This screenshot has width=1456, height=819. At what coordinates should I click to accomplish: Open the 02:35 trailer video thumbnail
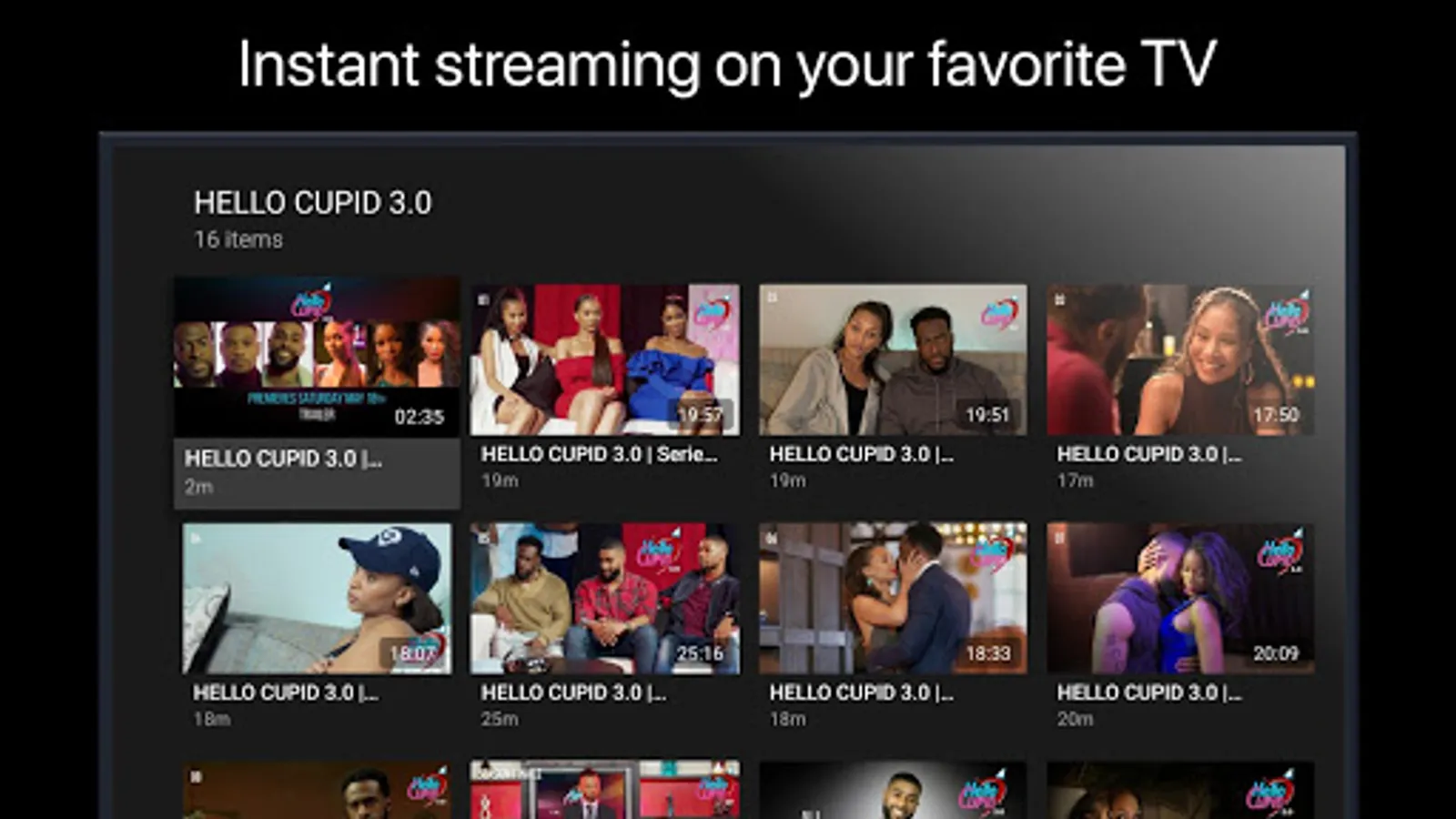click(317, 357)
